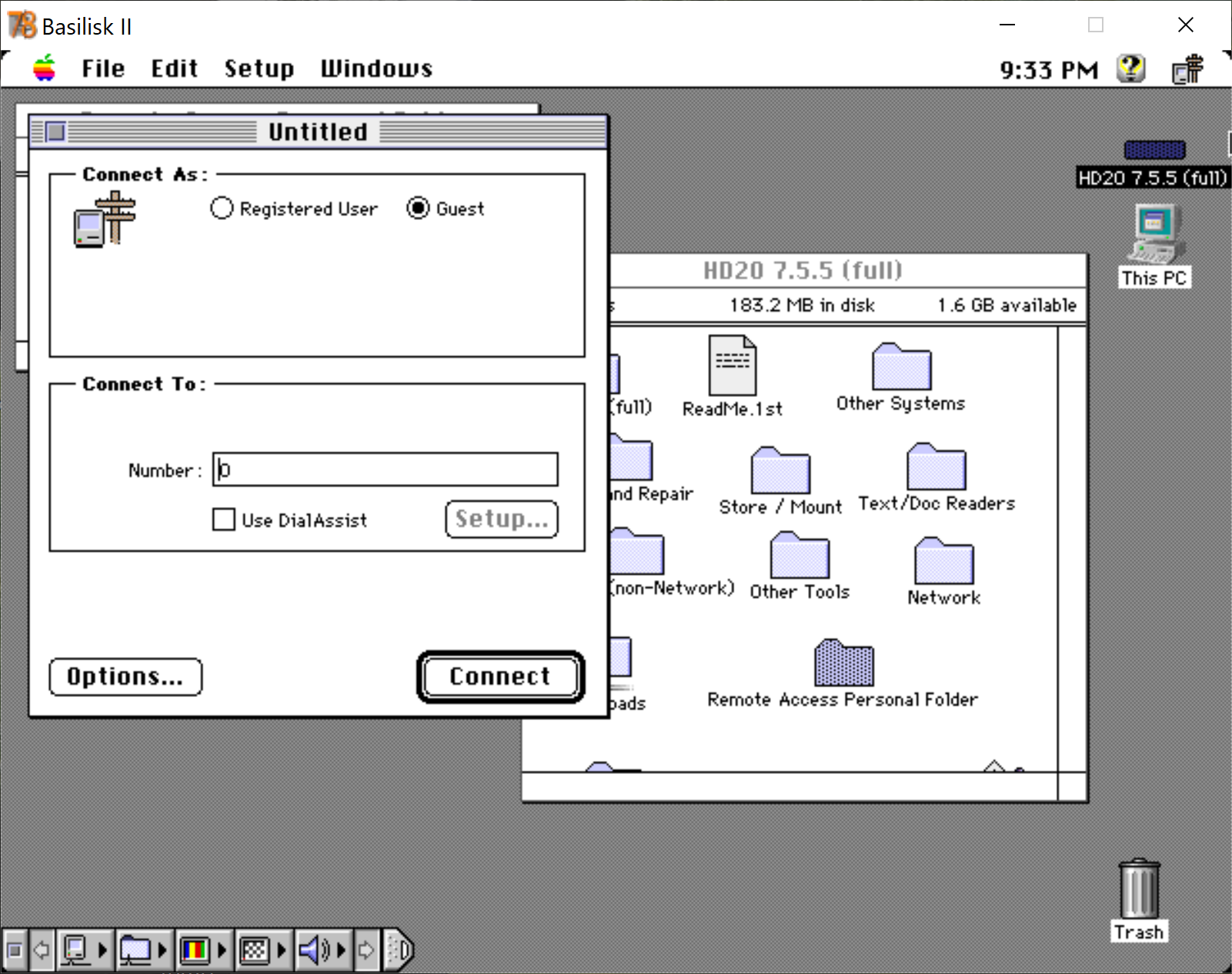
Task: Open the Remote Access application menu icon
Action: coord(1187,69)
